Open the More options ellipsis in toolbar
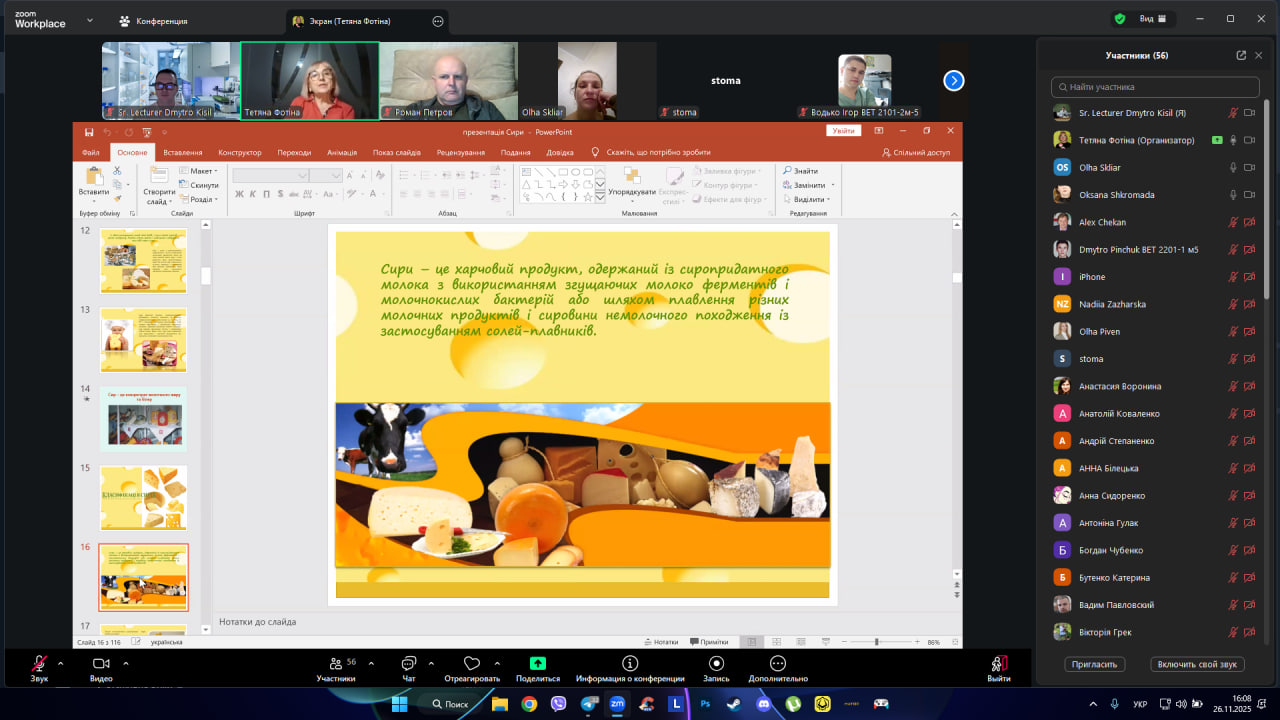Screen dimensions: 1280x720 coord(777,663)
